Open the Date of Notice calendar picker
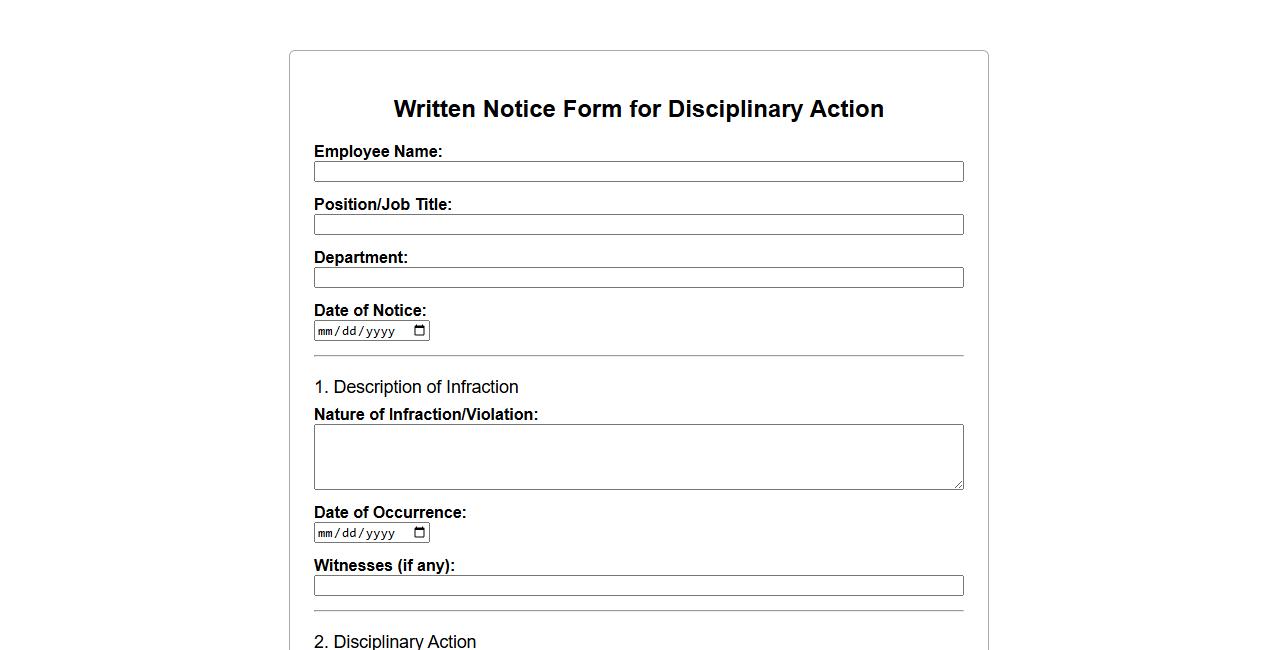This screenshot has height=650, width=1278. point(419,330)
